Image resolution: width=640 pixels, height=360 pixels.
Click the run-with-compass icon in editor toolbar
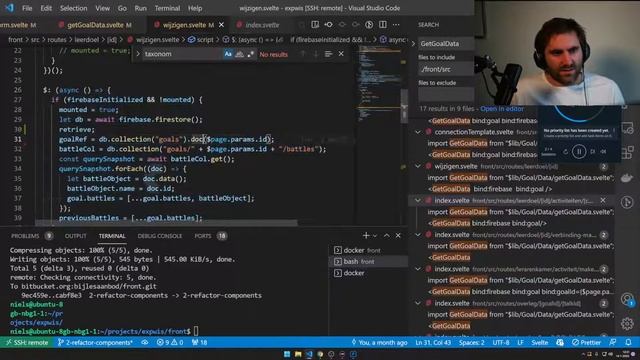coord(369,24)
